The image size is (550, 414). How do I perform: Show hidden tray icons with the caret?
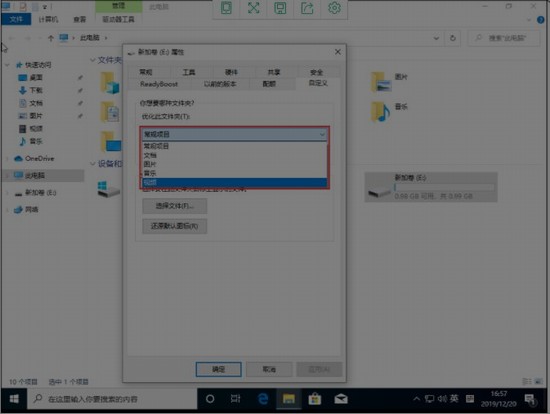pyautogui.click(x=416, y=399)
